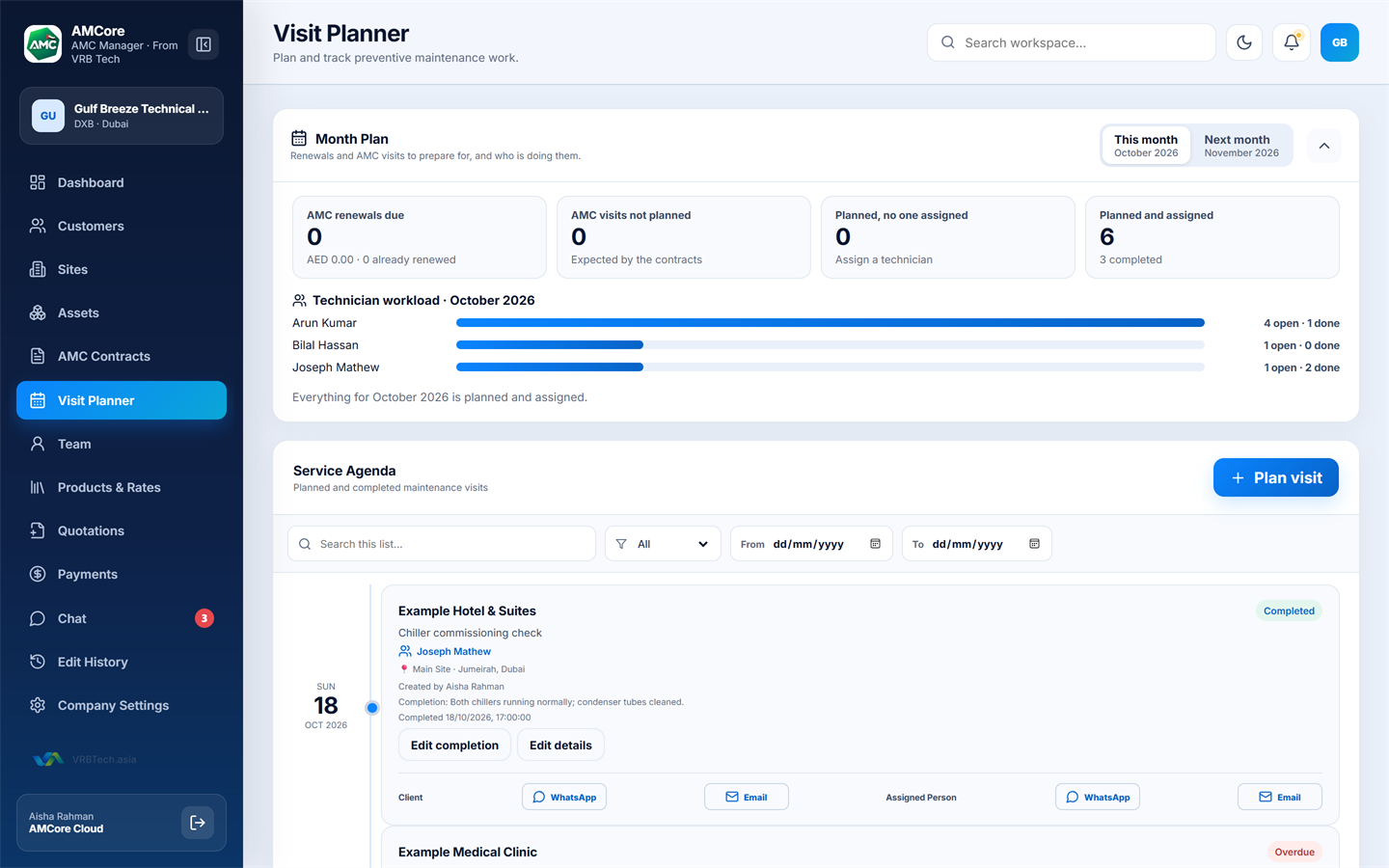
Task: Collapse the sidebar panel icon
Action: (x=204, y=44)
